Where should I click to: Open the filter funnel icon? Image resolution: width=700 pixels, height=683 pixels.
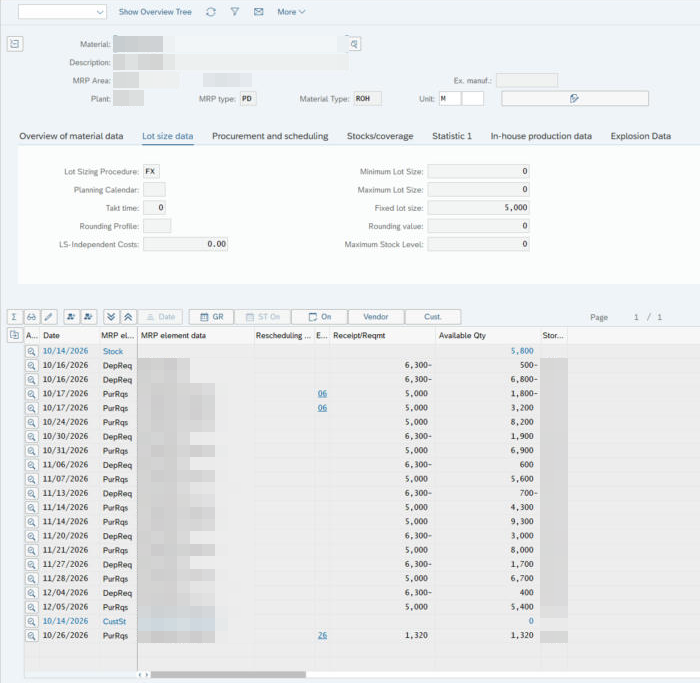pyautogui.click(x=234, y=12)
